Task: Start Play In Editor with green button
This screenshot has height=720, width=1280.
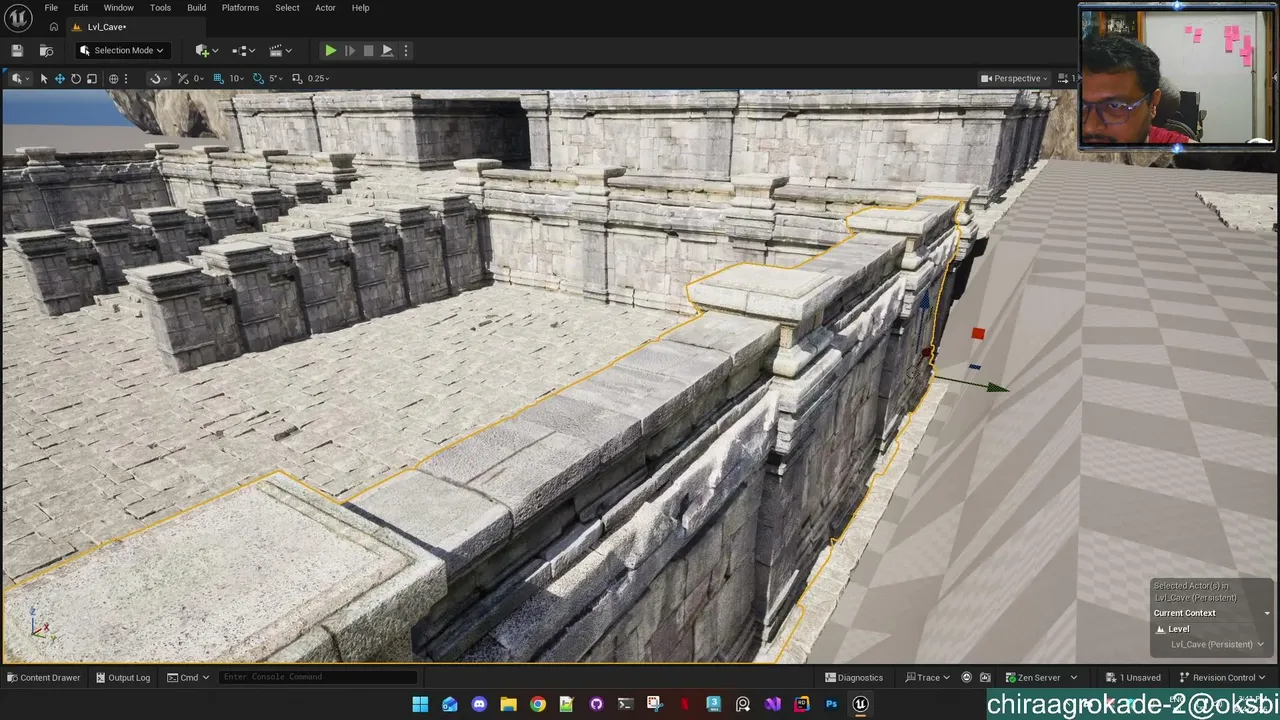Action: tap(330, 50)
